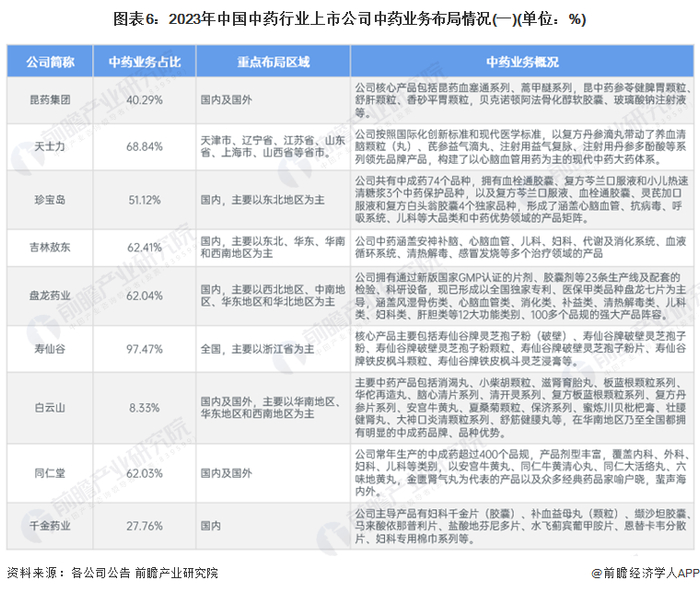
Task: Click company name '吉林敖东'
Action: (x=50, y=247)
